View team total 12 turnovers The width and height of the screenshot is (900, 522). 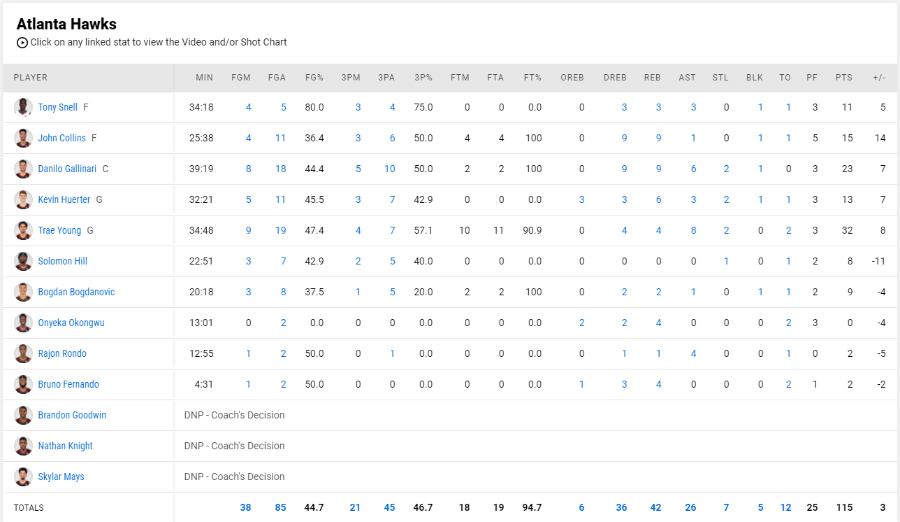(x=786, y=508)
